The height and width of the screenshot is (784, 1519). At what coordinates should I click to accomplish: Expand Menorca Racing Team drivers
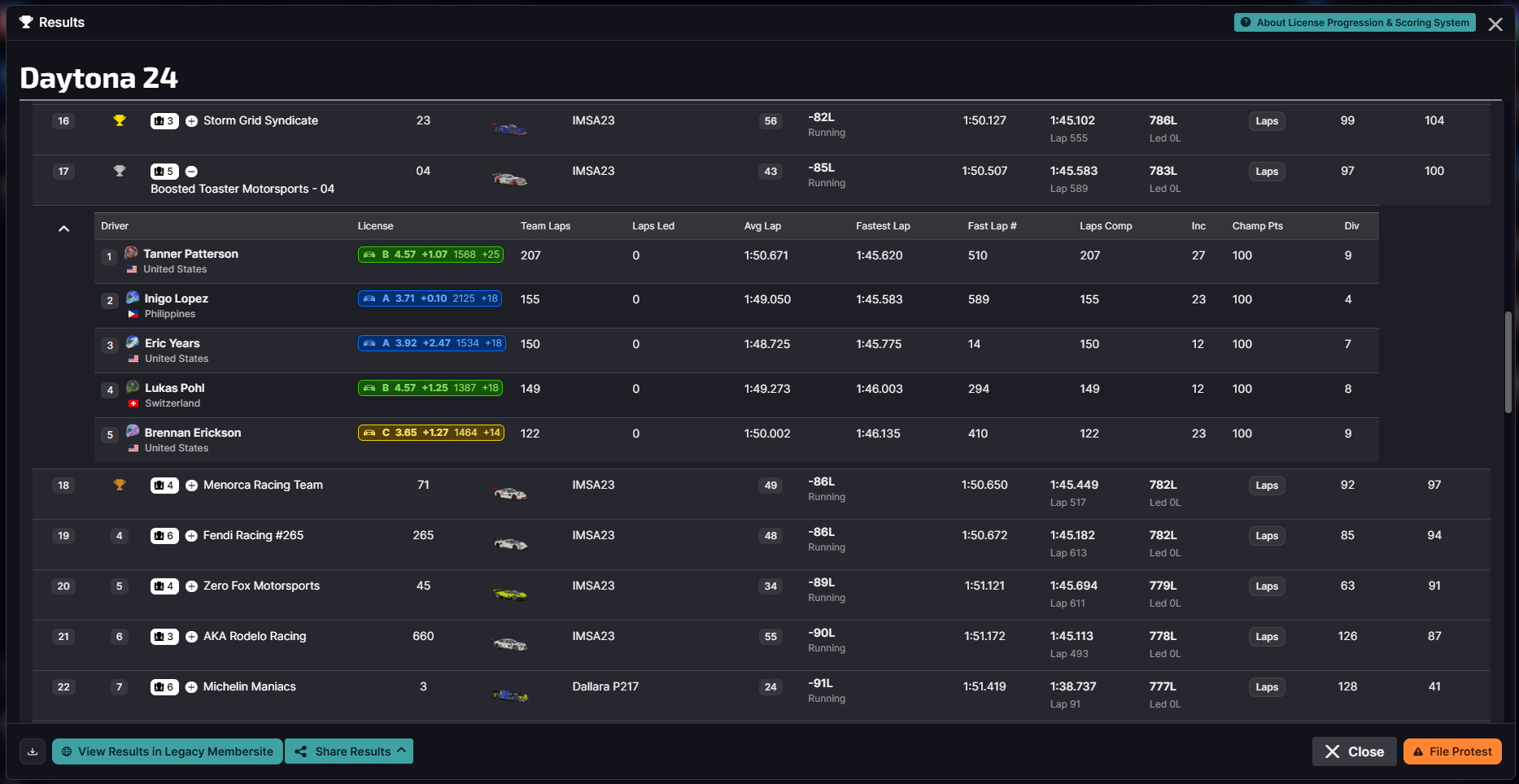[x=191, y=486]
